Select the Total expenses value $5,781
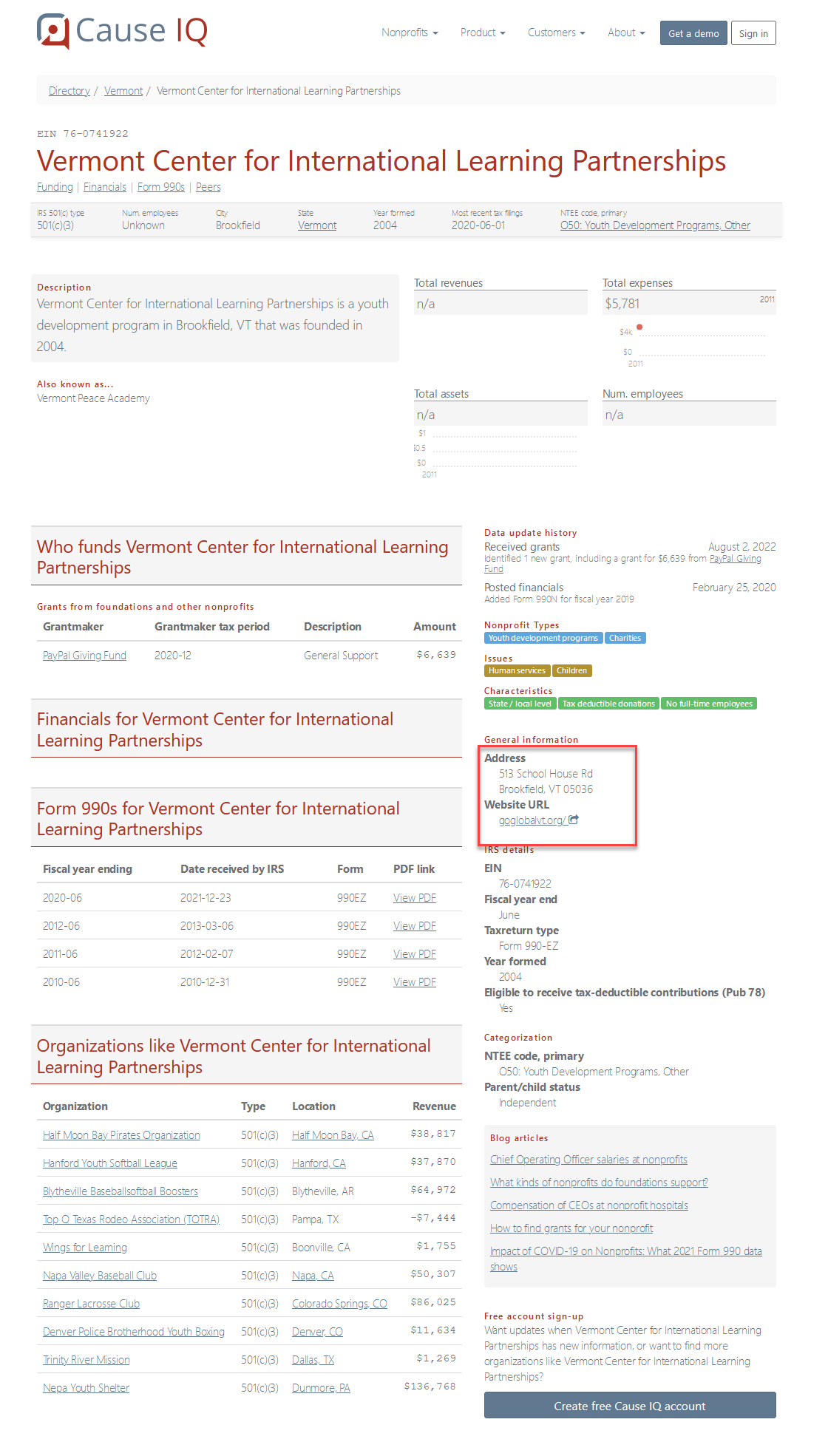The height and width of the screenshot is (1456, 828). coord(622,304)
